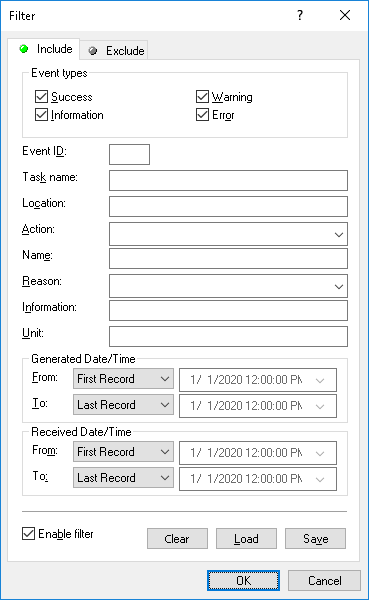Image resolution: width=369 pixels, height=600 pixels.
Task: Click into the Location field
Action: click(229, 207)
